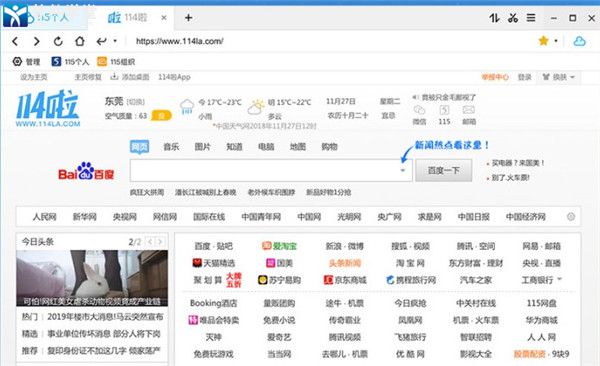This screenshot has height=366, width=600.
Task: Click the 切换 city switch link
Action: pos(135,102)
